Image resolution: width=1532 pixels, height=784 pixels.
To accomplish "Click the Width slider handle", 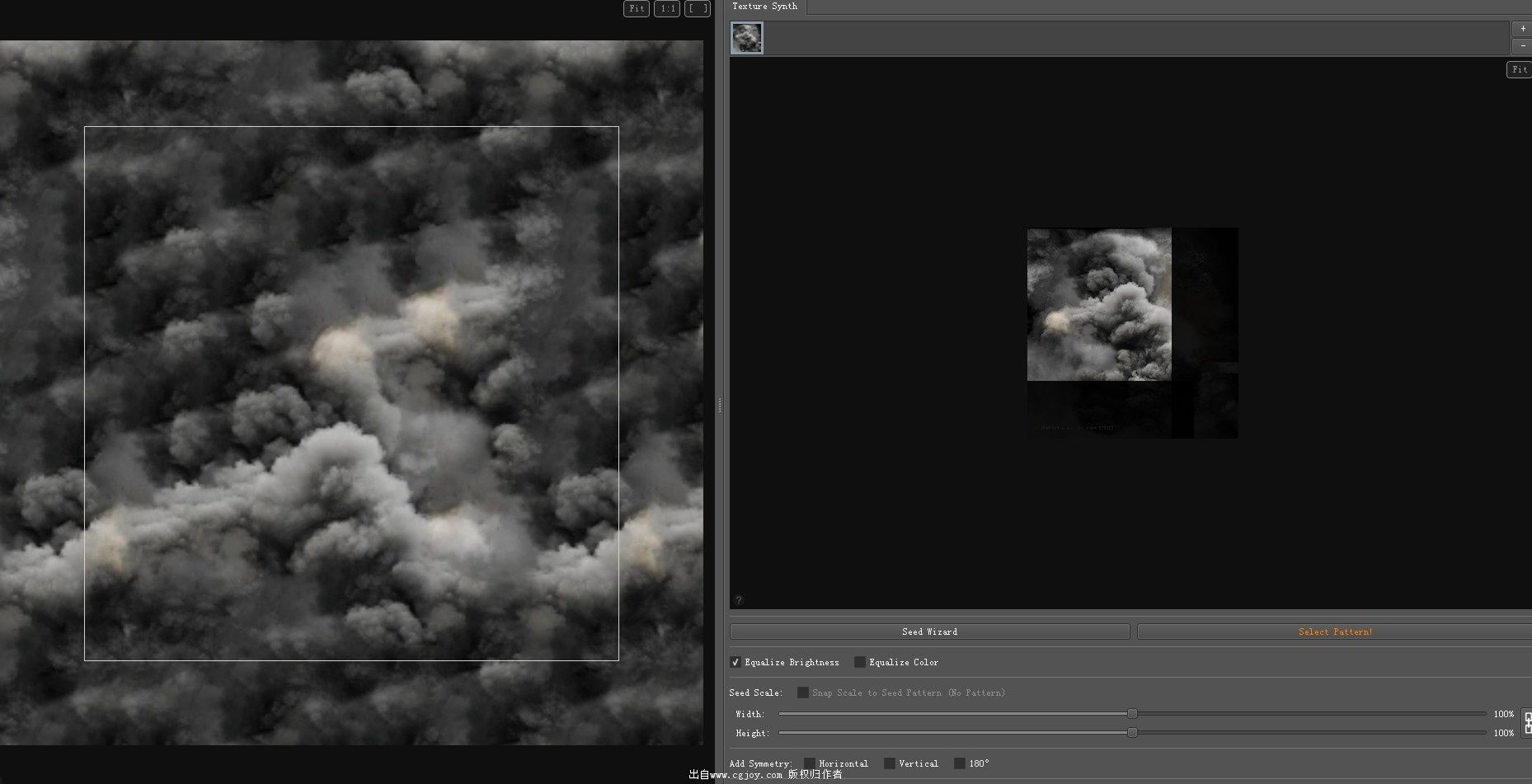I will 1132,714.
